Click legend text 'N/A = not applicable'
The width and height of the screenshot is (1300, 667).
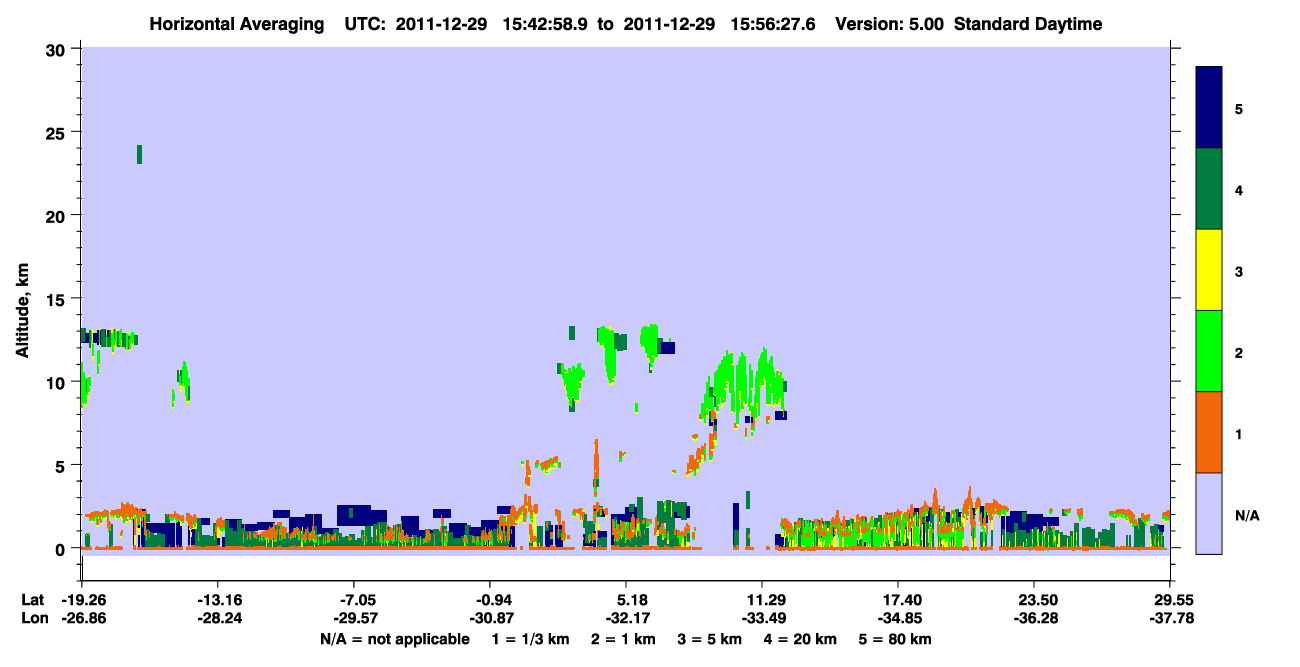(394, 639)
